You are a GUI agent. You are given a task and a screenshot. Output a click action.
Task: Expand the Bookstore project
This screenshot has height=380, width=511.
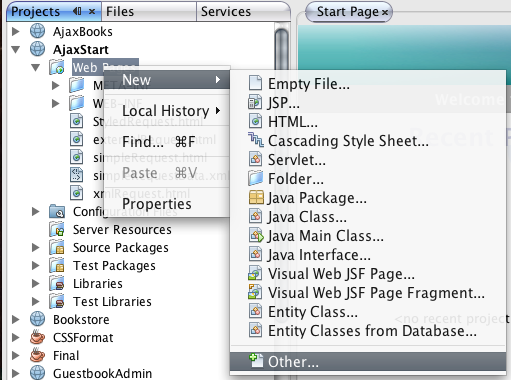[x=15, y=319]
